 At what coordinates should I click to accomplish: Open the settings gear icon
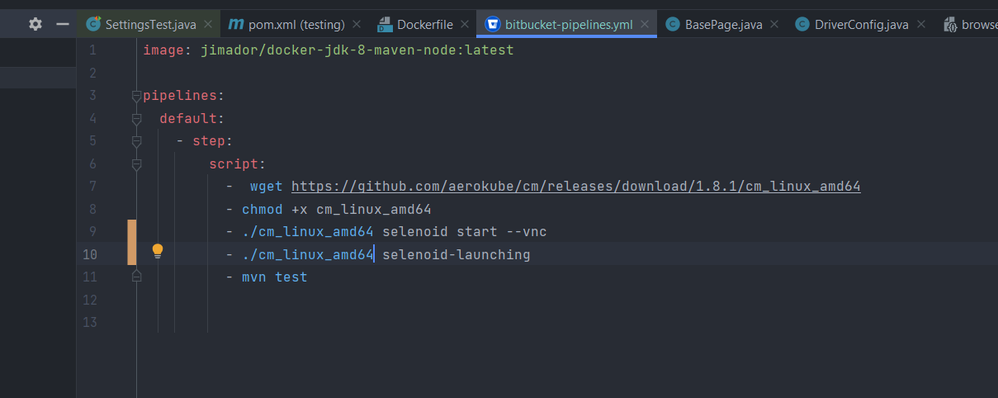(x=36, y=24)
